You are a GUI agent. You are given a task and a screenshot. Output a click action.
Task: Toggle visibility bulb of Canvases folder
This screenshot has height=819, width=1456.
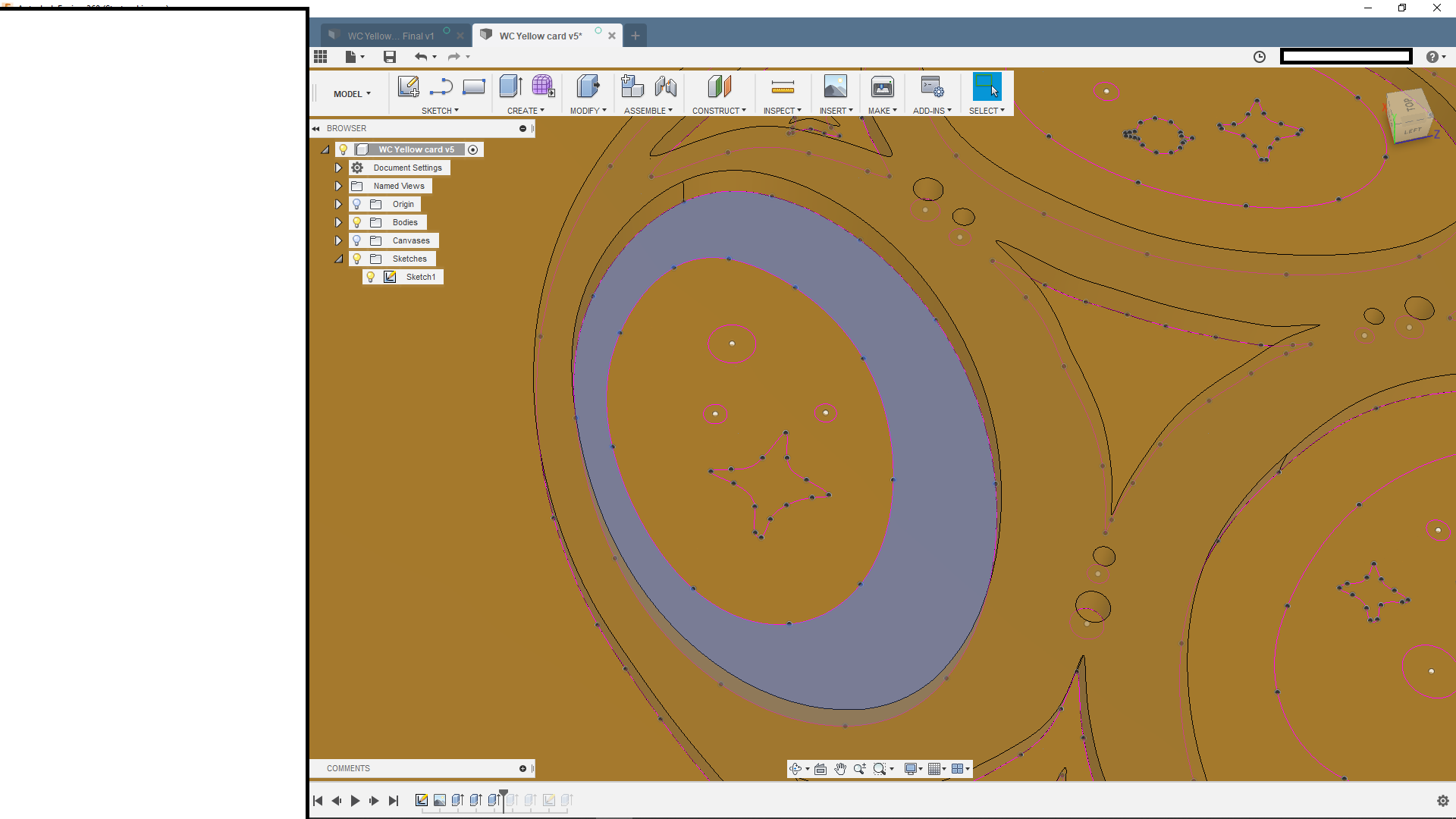point(357,240)
